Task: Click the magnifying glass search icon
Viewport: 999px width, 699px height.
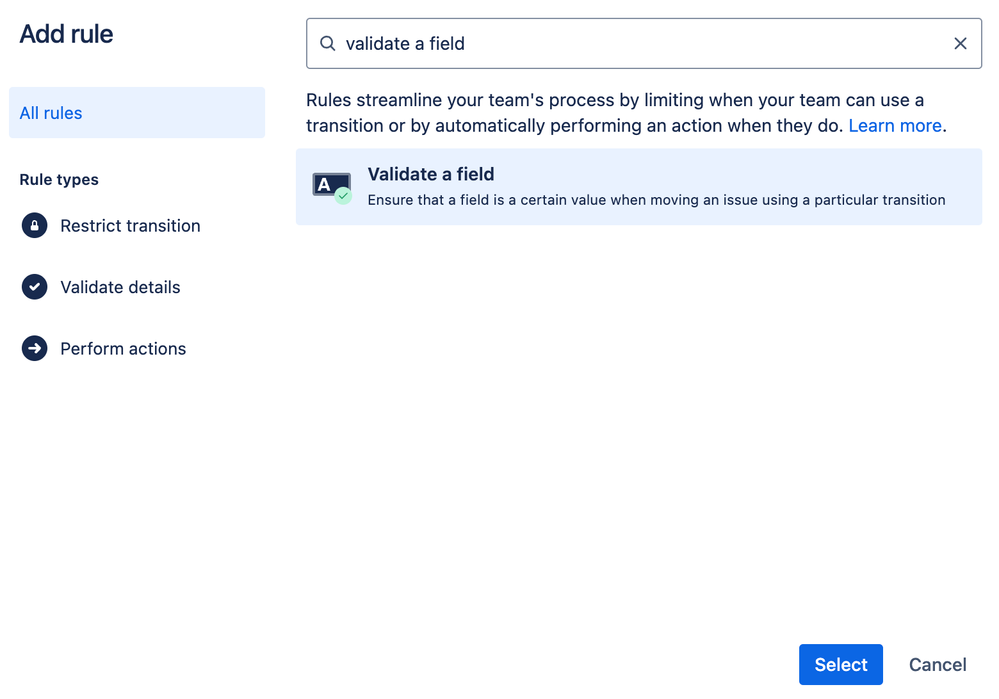Action: pyautogui.click(x=327, y=44)
